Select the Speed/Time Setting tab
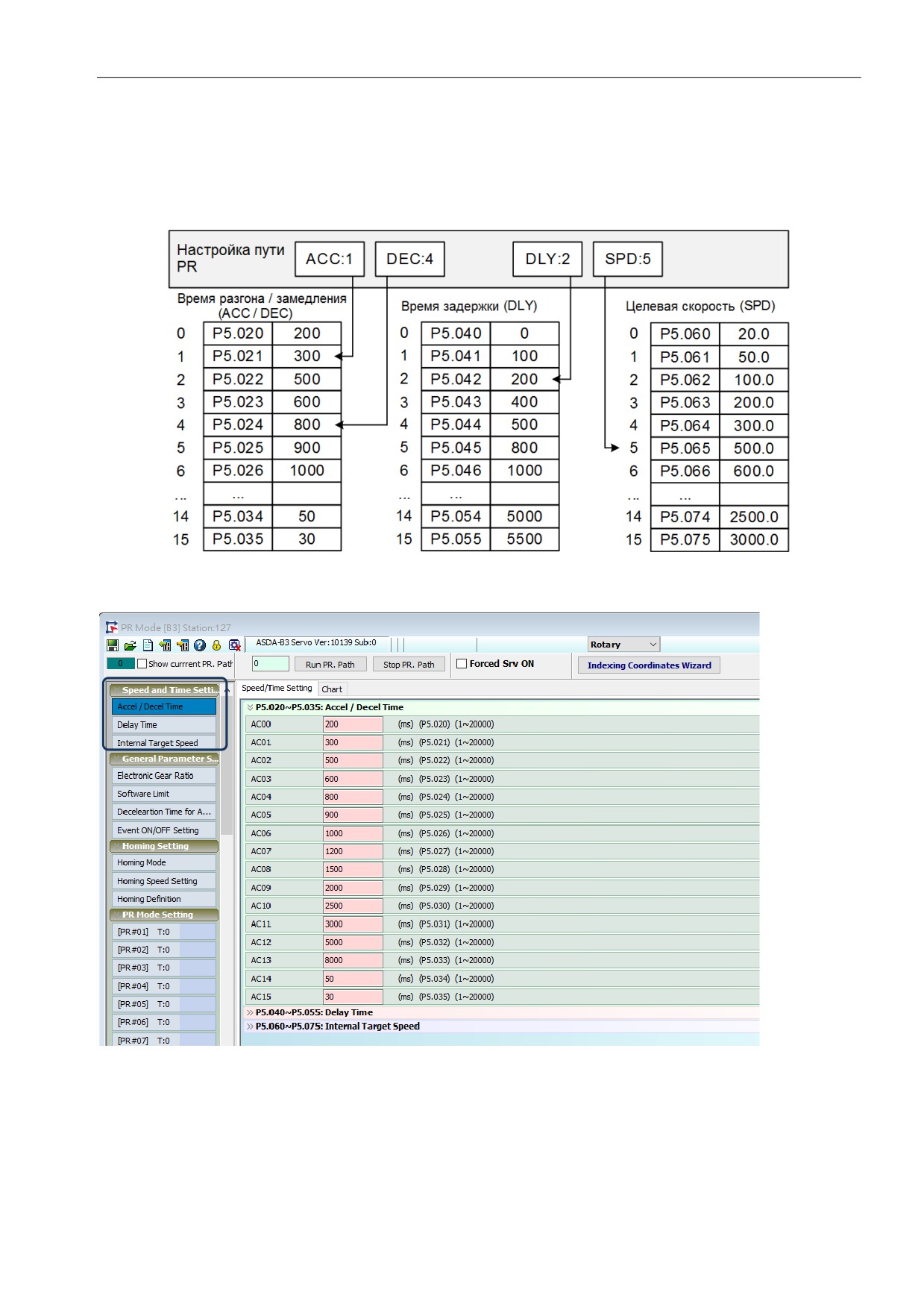 coord(277,688)
